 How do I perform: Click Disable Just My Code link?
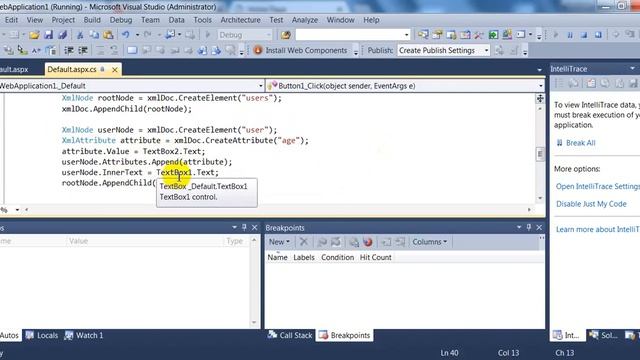coord(591,204)
